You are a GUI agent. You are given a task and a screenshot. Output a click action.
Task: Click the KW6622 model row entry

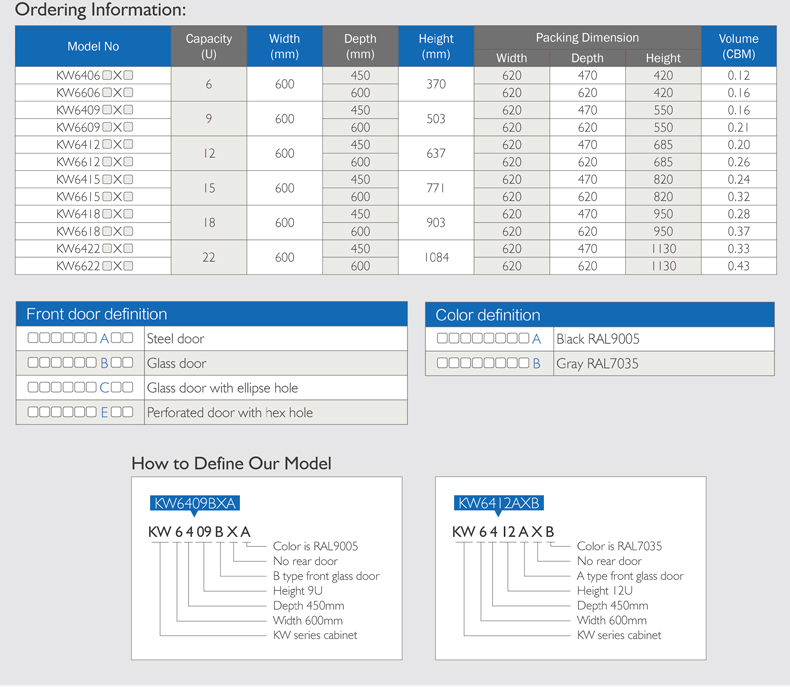click(94, 266)
